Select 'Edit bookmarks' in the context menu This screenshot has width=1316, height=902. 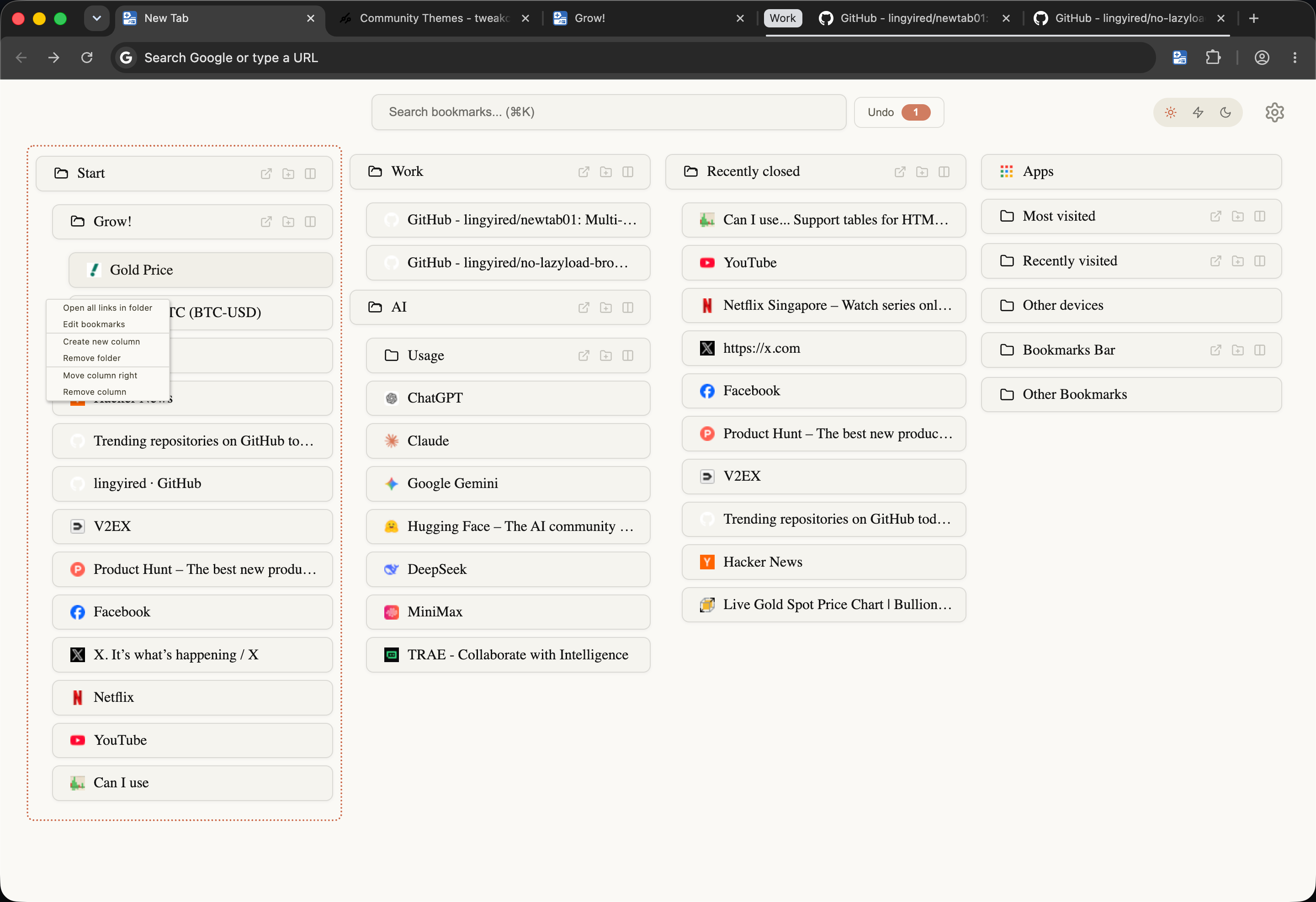[107, 324]
